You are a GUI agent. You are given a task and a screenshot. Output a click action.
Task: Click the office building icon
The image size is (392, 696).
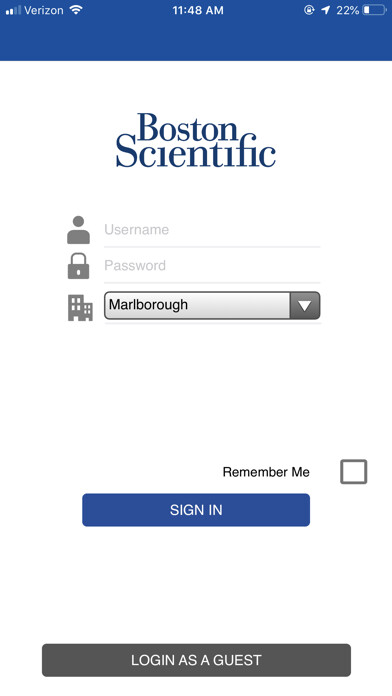point(80,308)
